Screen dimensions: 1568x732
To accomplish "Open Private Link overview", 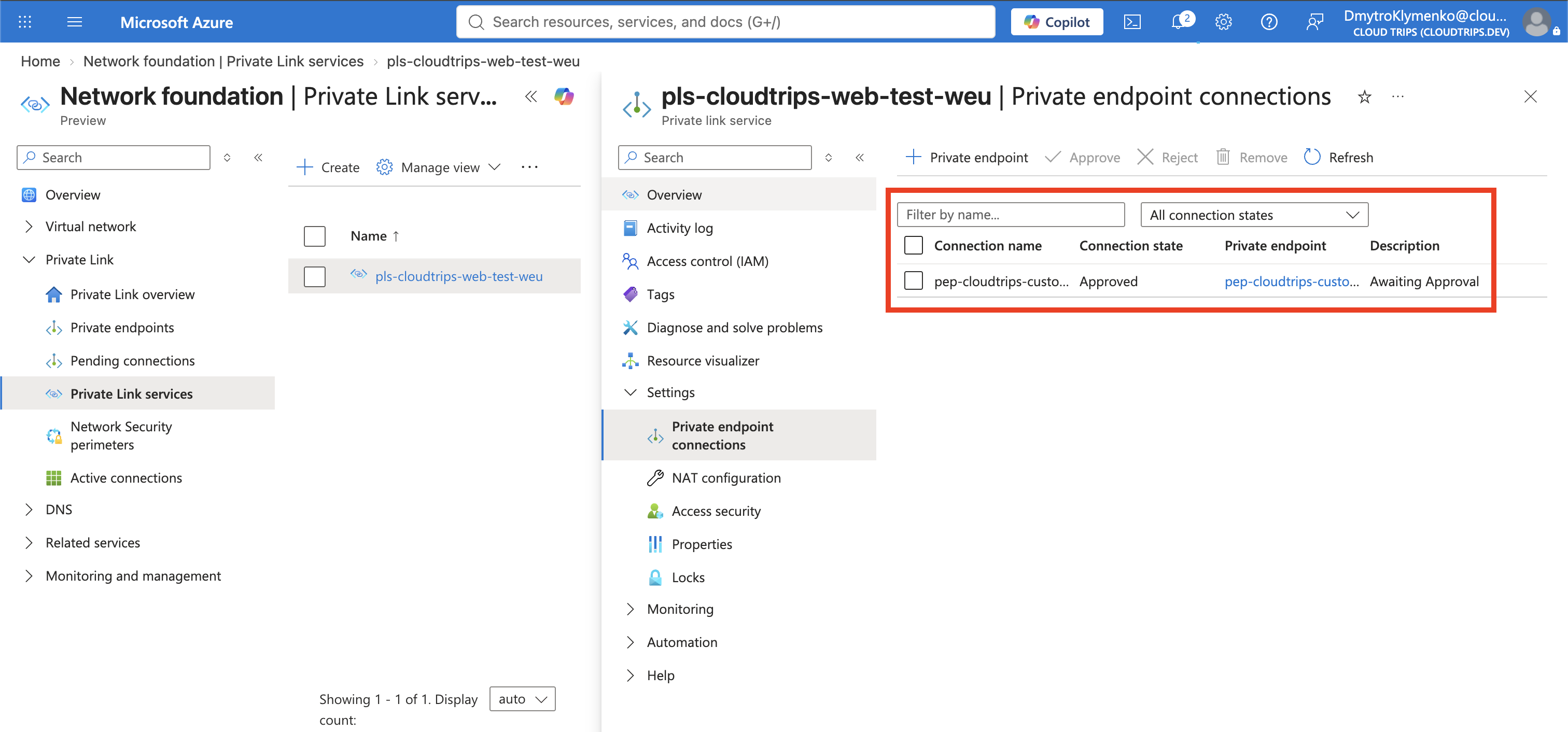I will click(132, 294).
